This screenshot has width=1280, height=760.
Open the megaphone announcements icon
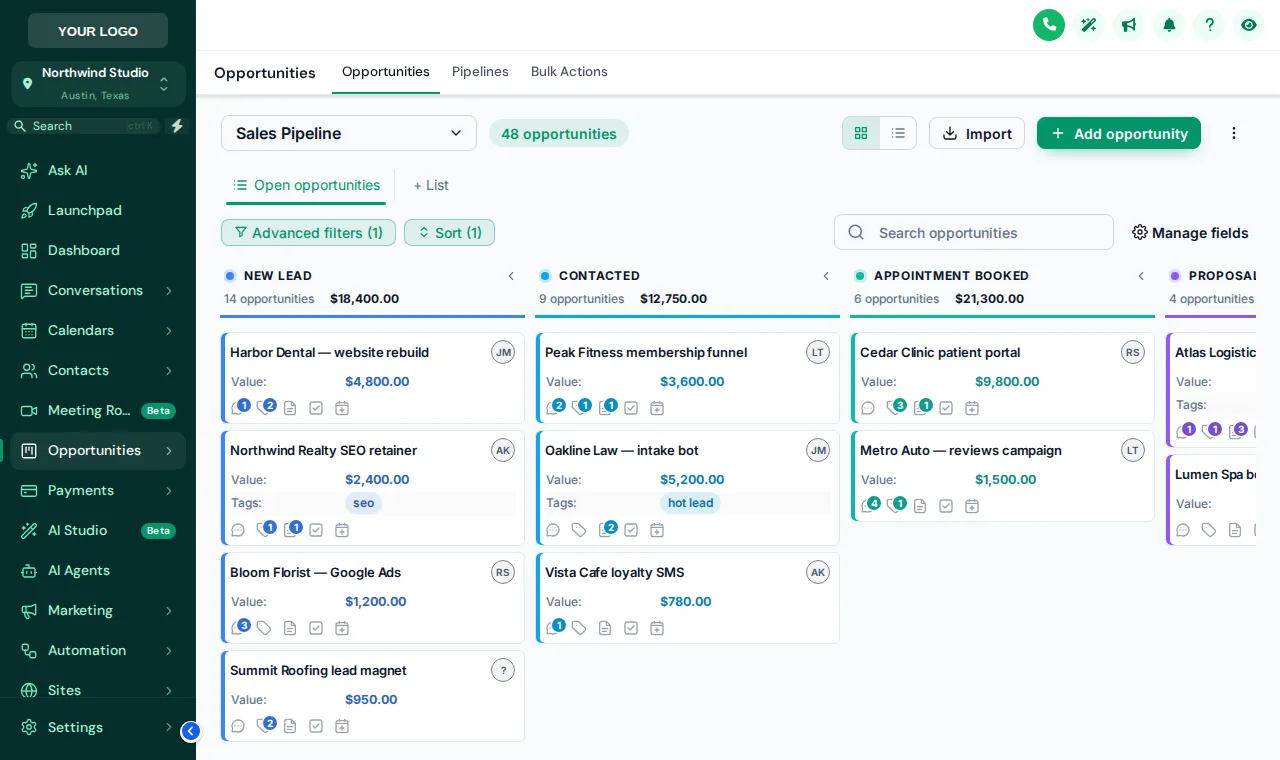(1129, 25)
